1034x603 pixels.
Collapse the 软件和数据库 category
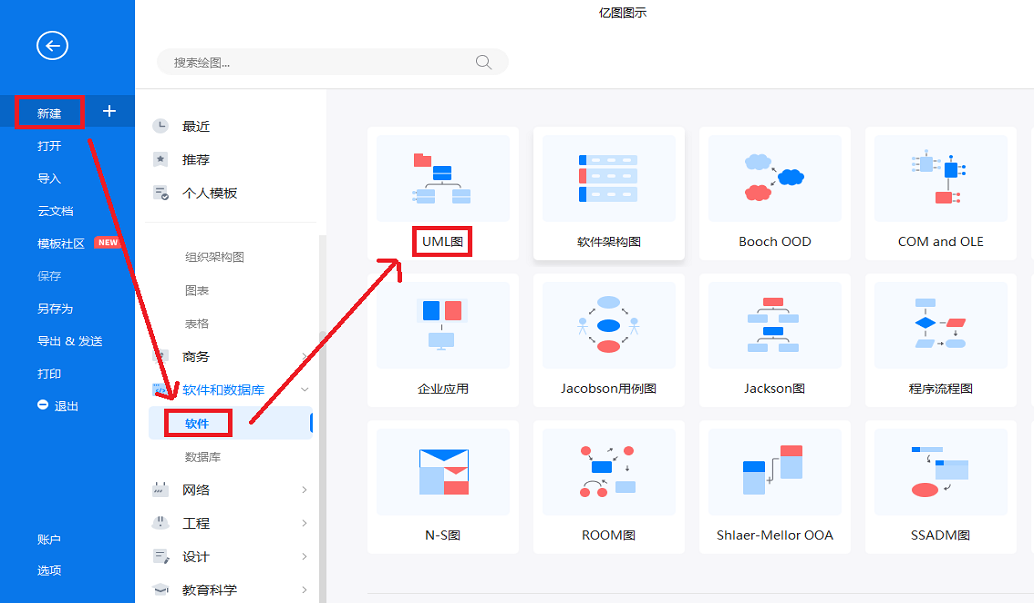click(x=304, y=390)
